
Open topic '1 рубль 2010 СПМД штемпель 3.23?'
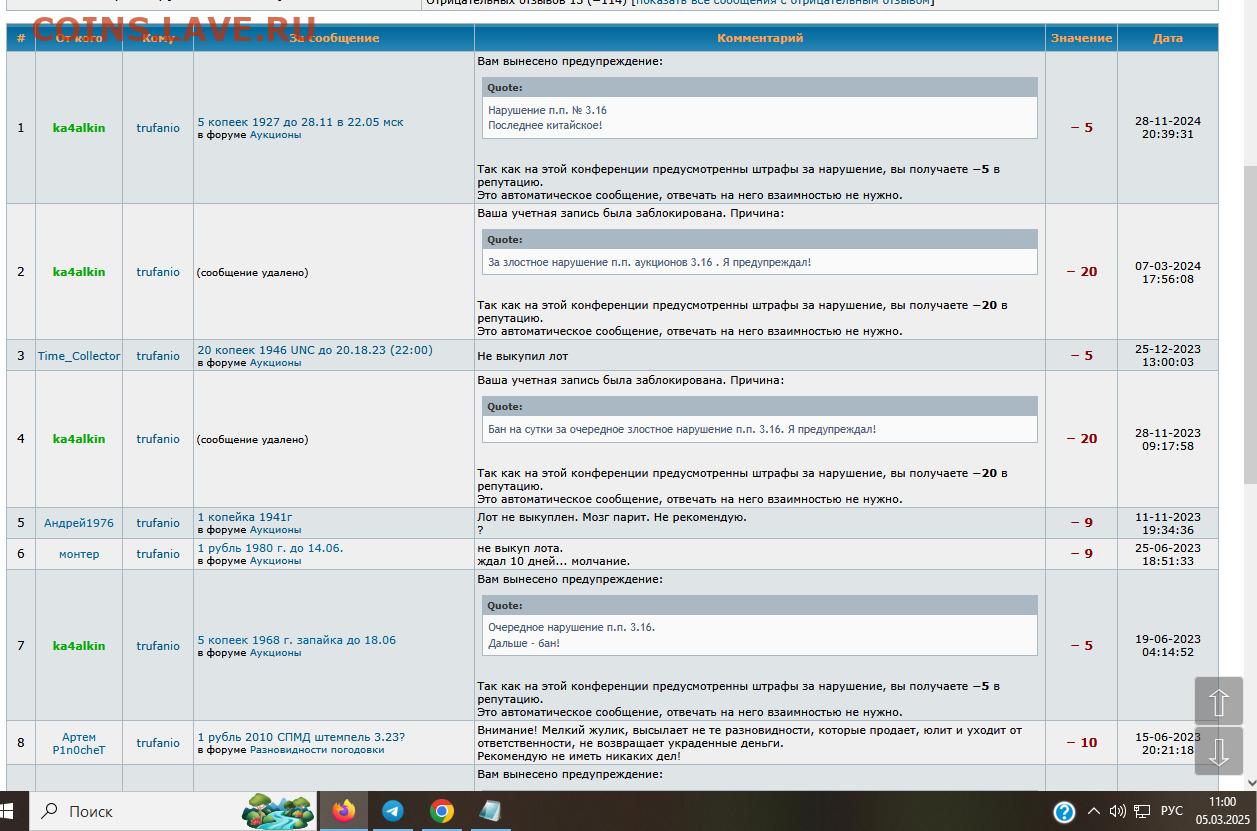point(301,737)
